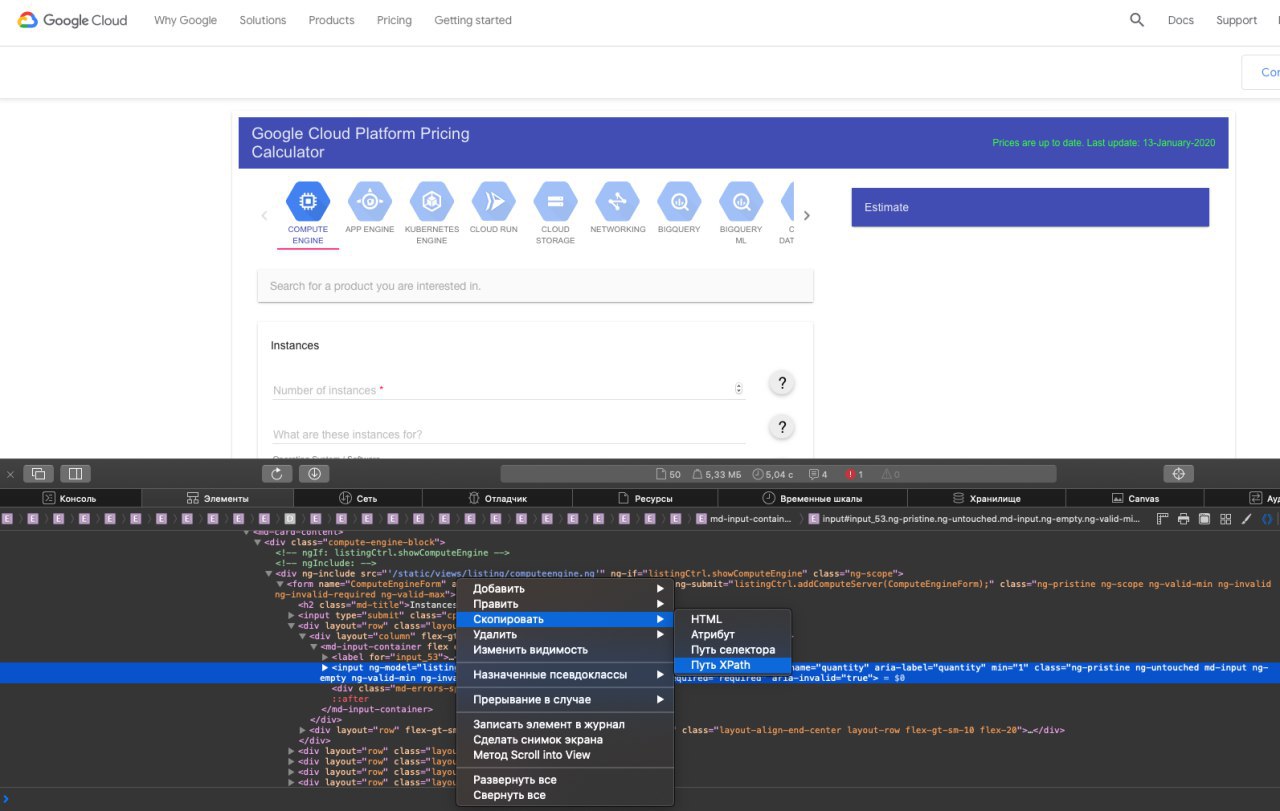Open the Править submenu

click(x=565, y=604)
